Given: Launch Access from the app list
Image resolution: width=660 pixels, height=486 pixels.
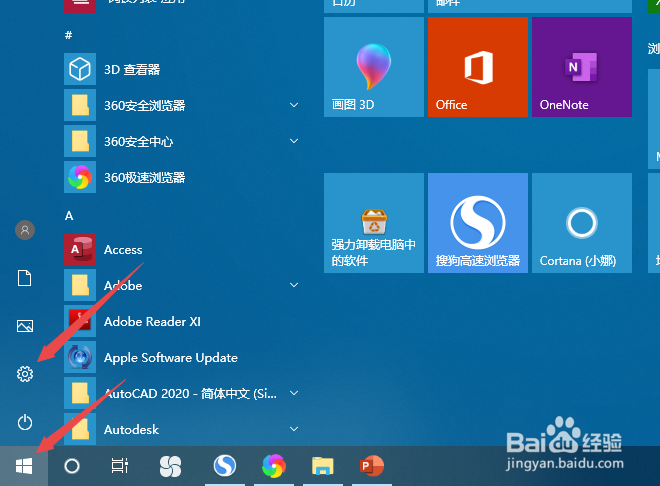Looking at the screenshot, I should (x=183, y=250).
